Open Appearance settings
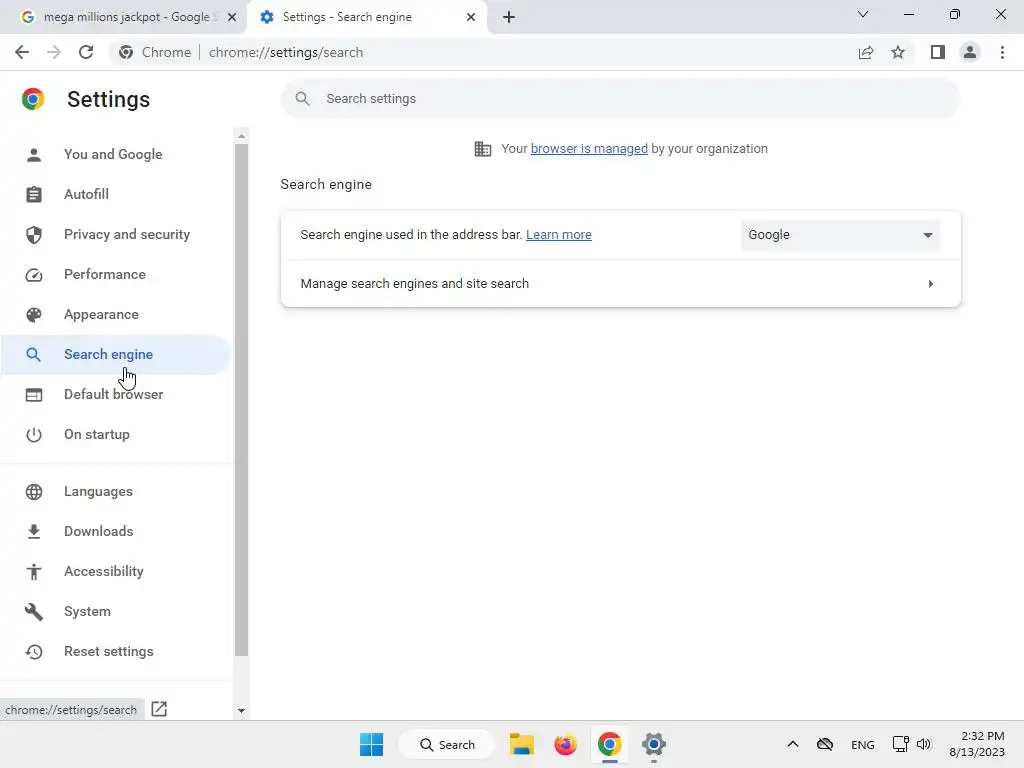The image size is (1024, 768). pyautogui.click(x=116, y=314)
